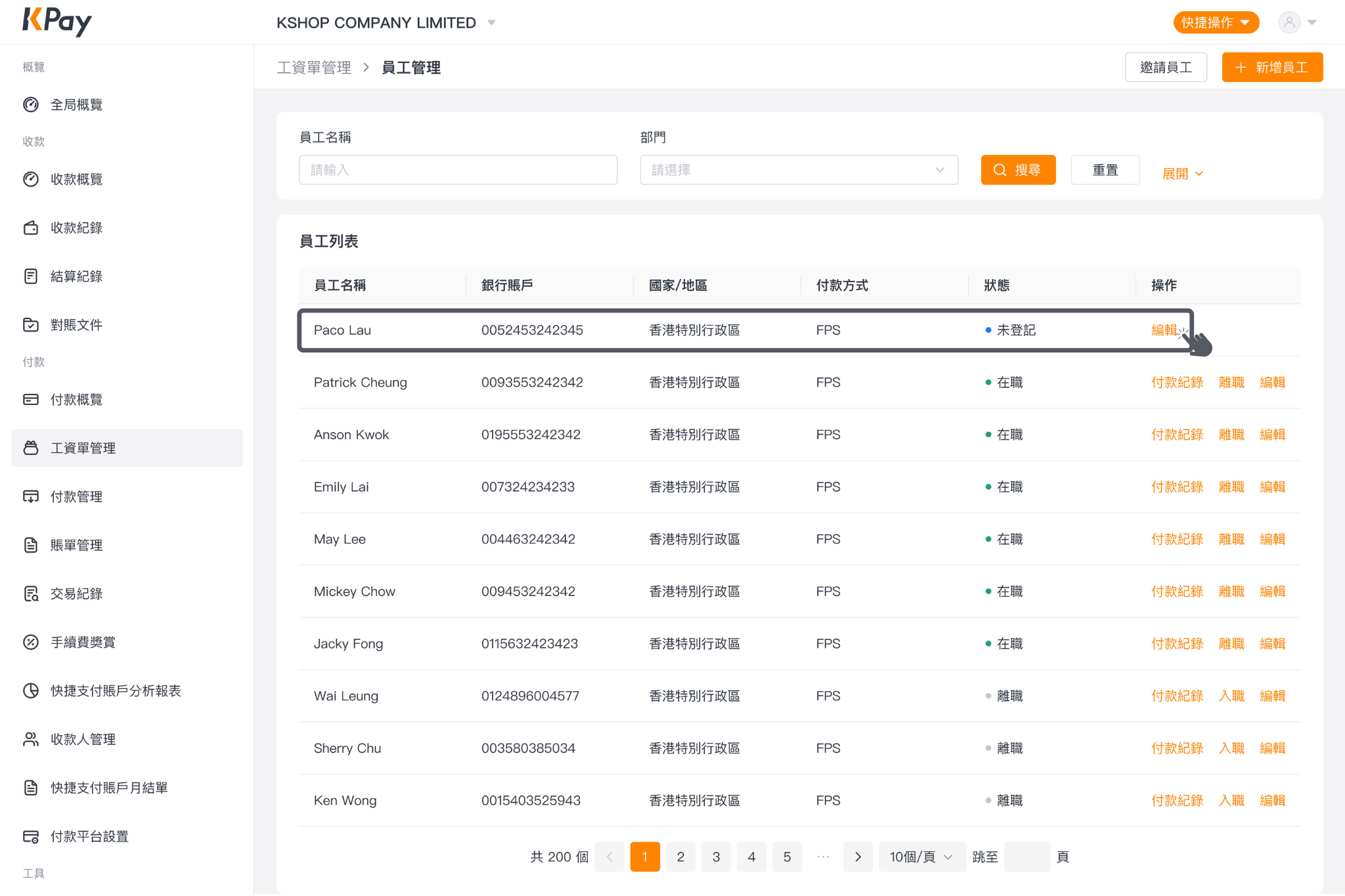Click the 重置 reset button
The width and height of the screenshot is (1345, 896).
tap(1105, 171)
